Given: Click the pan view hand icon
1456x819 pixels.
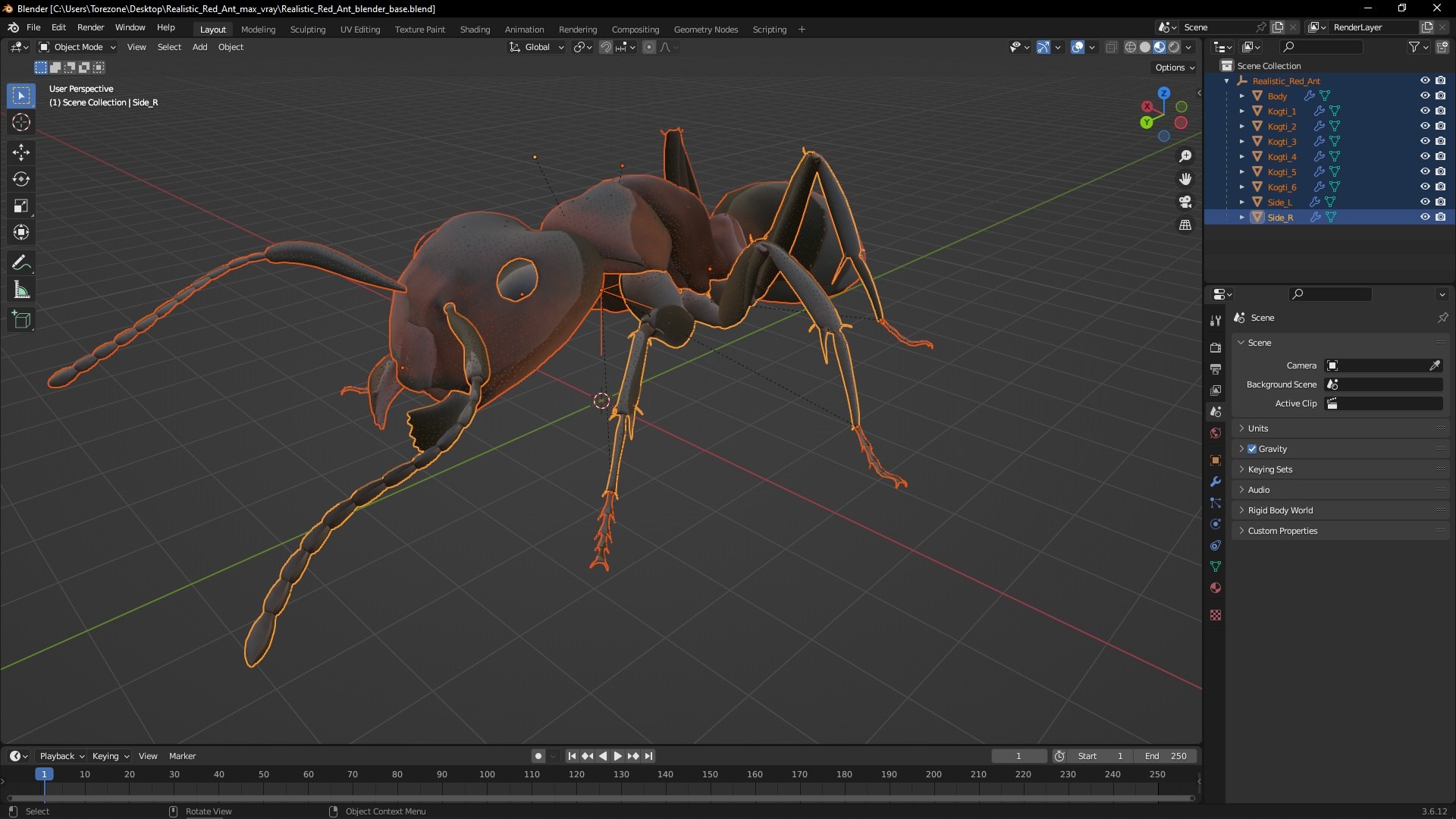Looking at the screenshot, I should point(1185,179).
